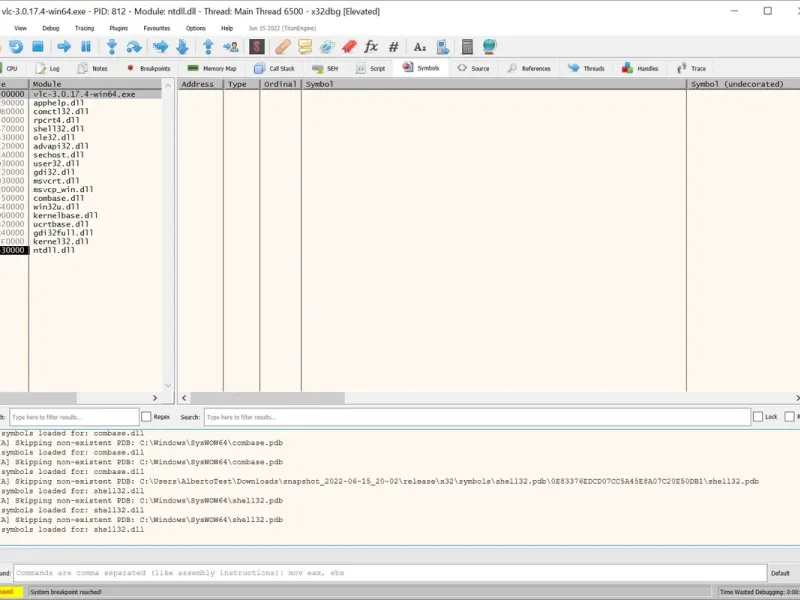800x600 pixels.
Task: Click the Step over toolbar icon
Action: [135, 47]
